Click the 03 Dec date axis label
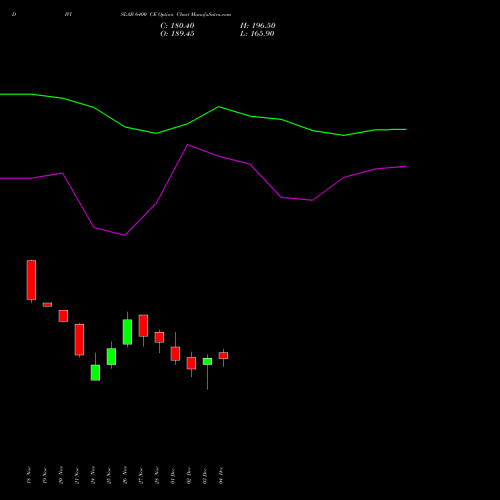Viewport: 500px width, 500px height. (205, 475)
